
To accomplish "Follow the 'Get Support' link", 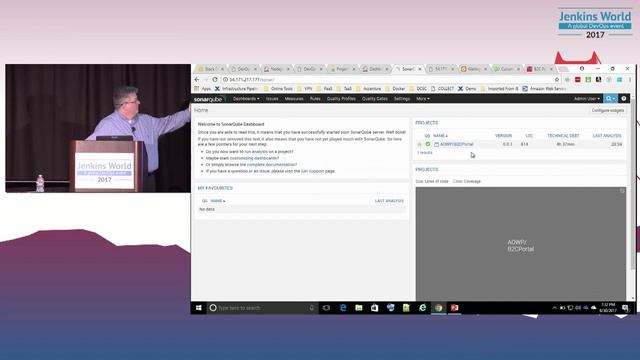I will point(312,171).
